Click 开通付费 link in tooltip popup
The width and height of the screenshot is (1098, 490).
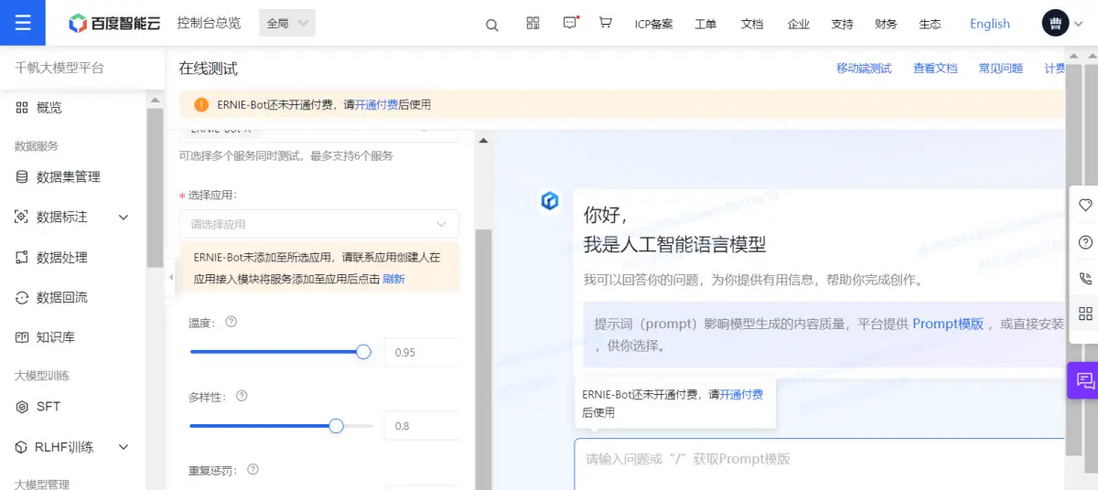742,394
